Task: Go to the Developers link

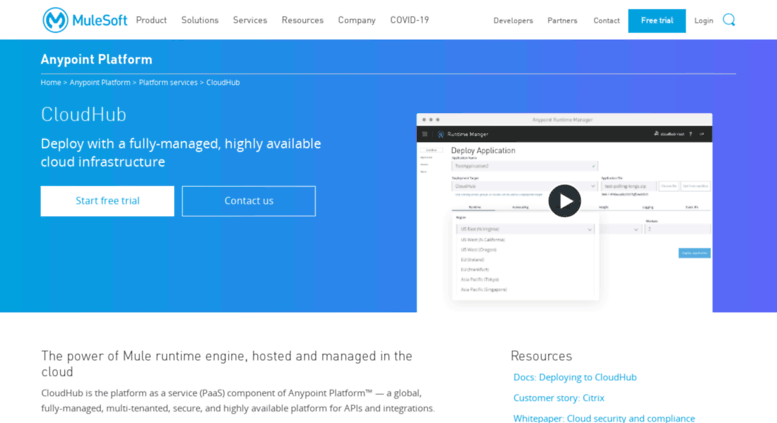Action: 513,21
